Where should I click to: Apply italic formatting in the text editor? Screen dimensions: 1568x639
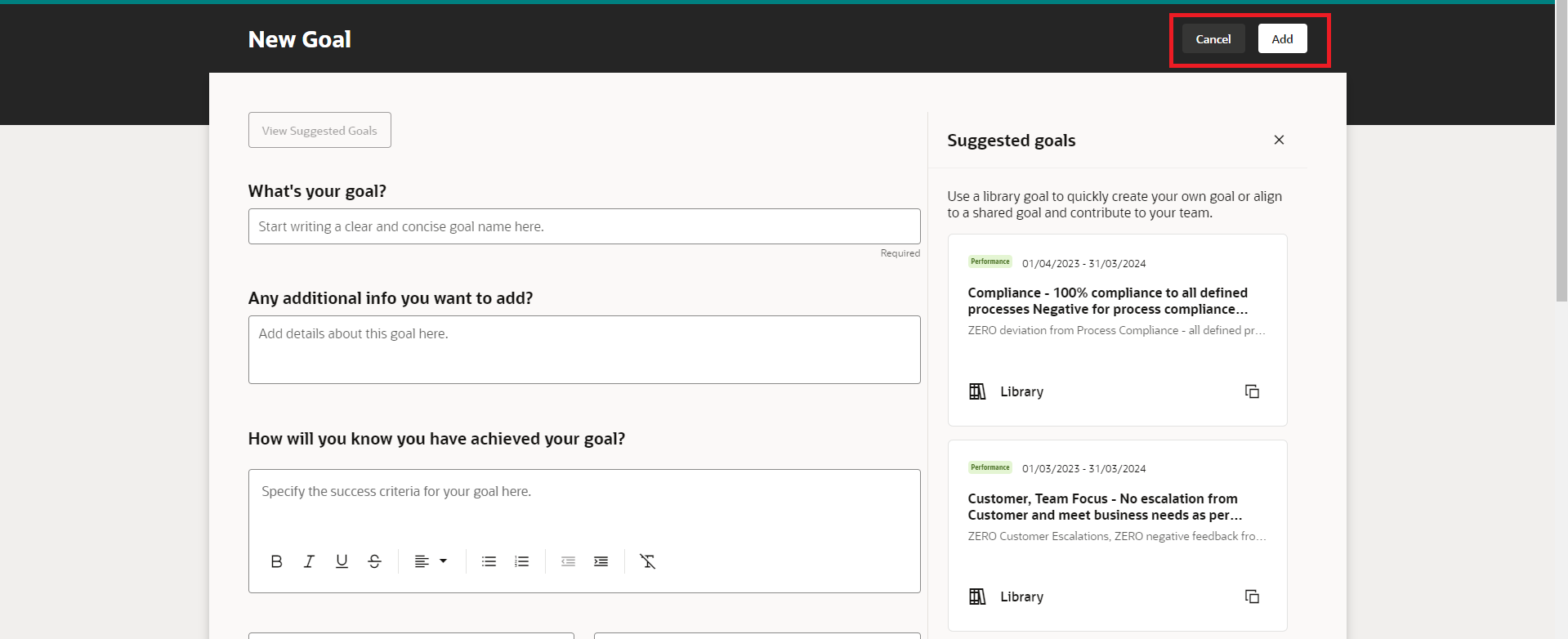coord(309,561)
